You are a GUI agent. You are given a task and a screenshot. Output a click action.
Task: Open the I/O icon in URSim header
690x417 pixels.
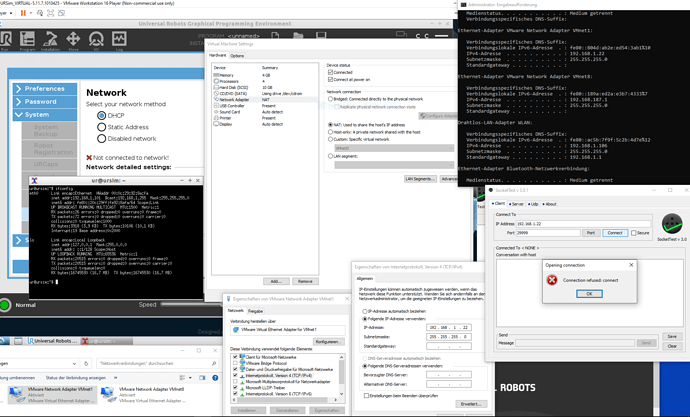[96, 40]
